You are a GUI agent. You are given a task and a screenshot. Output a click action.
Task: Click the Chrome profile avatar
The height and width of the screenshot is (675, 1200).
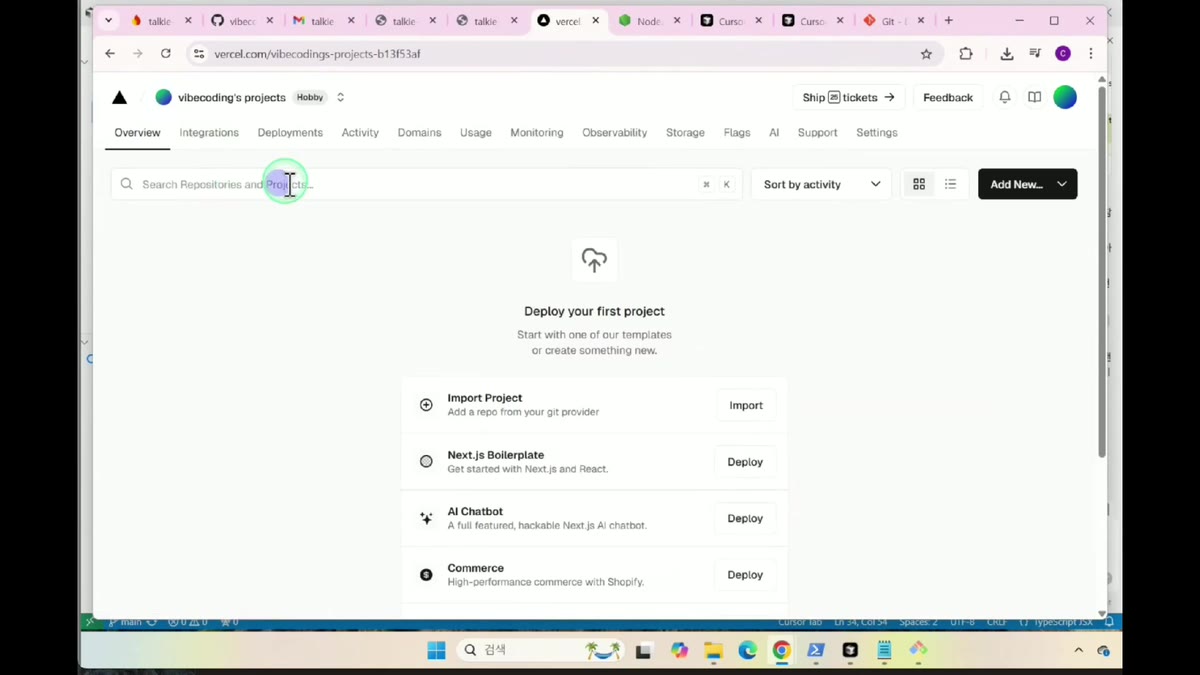(1063, 54)
